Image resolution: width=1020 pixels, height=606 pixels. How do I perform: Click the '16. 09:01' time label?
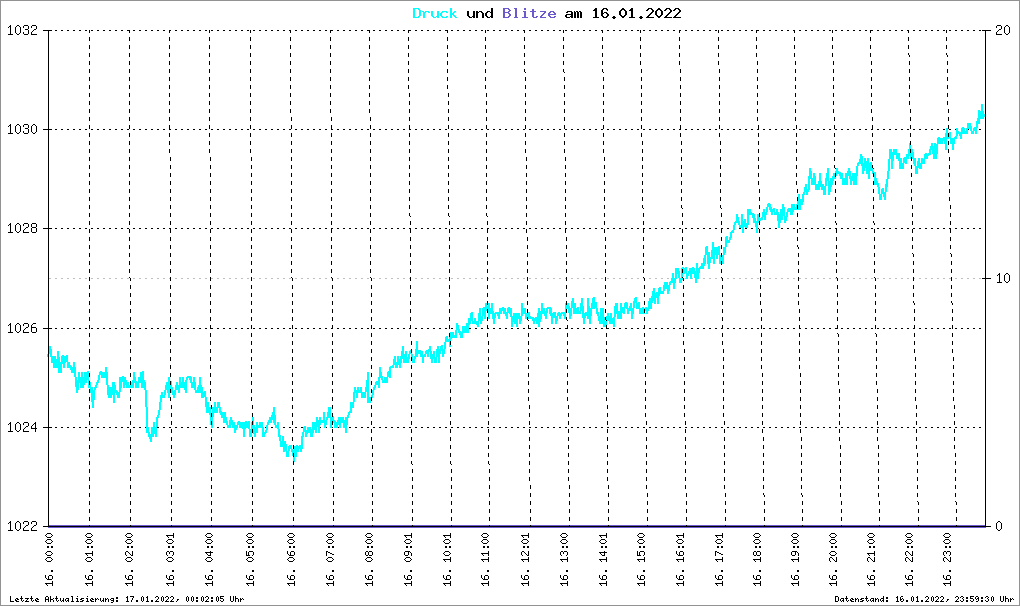[409, 559]
